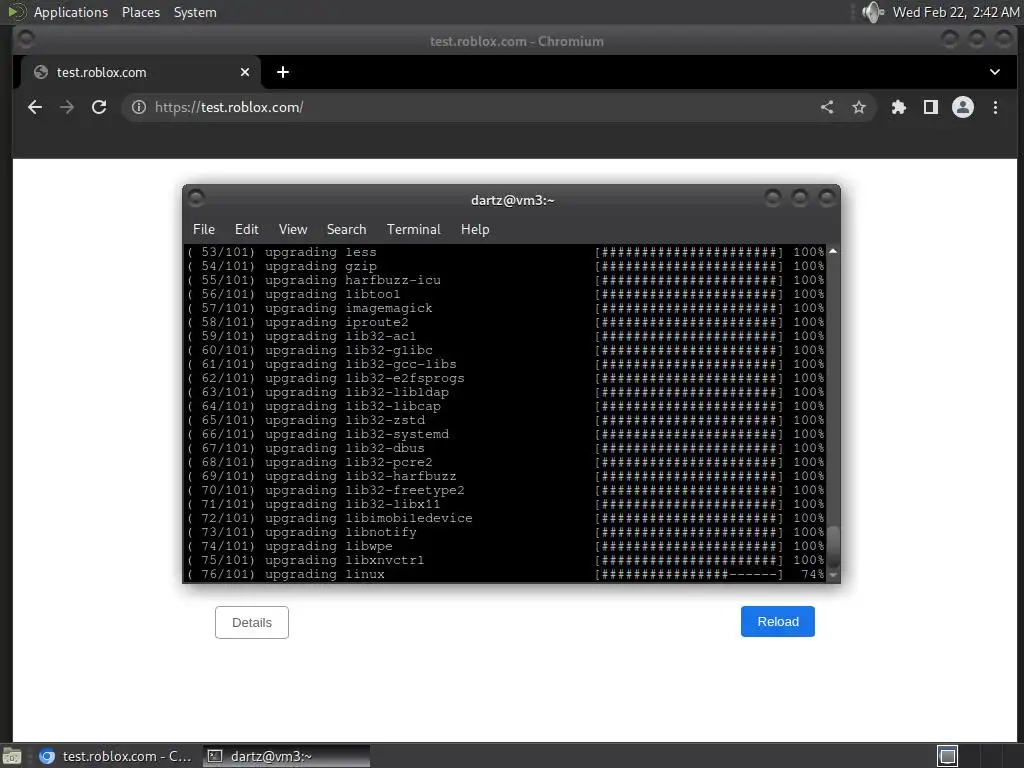Click the Chromium window menu button
This screenshot has width=1024, height=768.
click(x=26, y=39)
